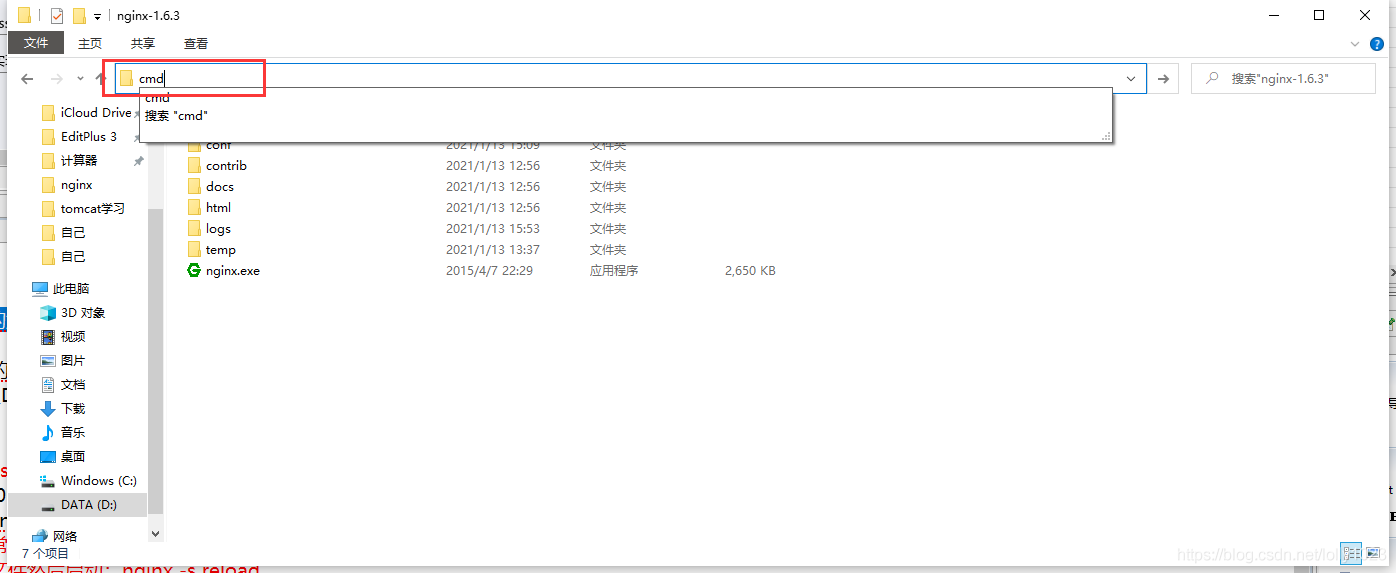Select 此电脑 in the navigation pane
1396x573 pixels.
pyautogui.click(x=61, y=288)
